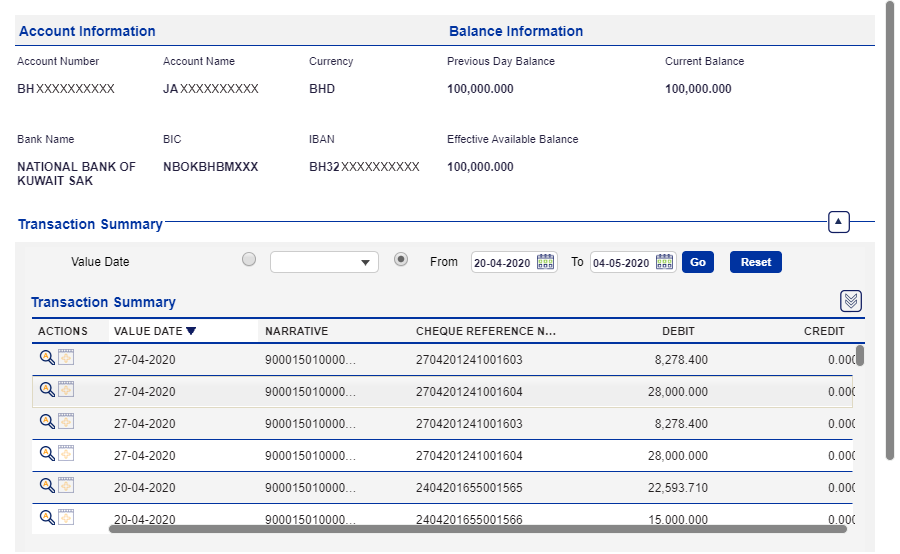Open the Value Date period dropdown

324,262
